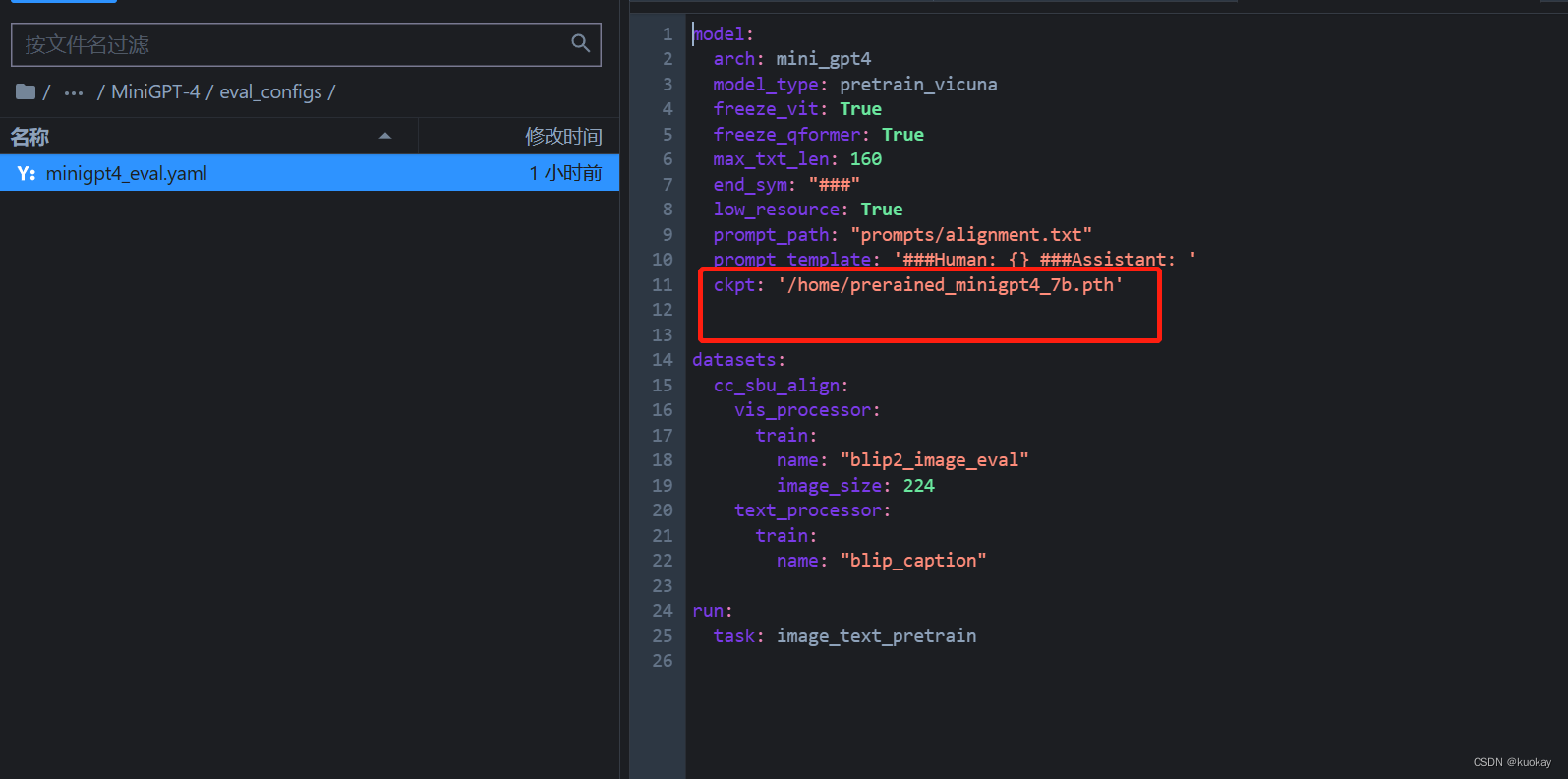Sort files by 修改时间 column
1568x779 pixels.
pyautogui.click(x=563, y=137)
